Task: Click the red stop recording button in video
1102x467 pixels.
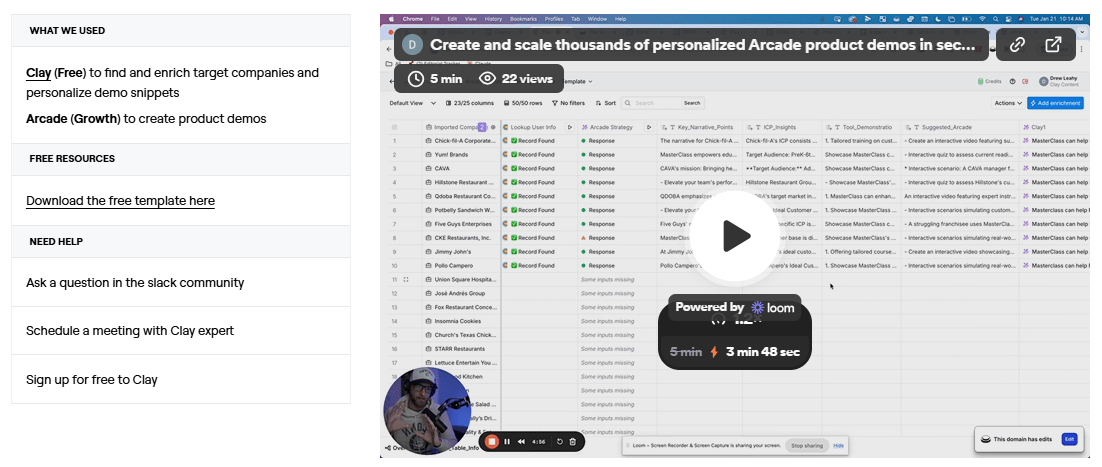Action: click(492, 442)
